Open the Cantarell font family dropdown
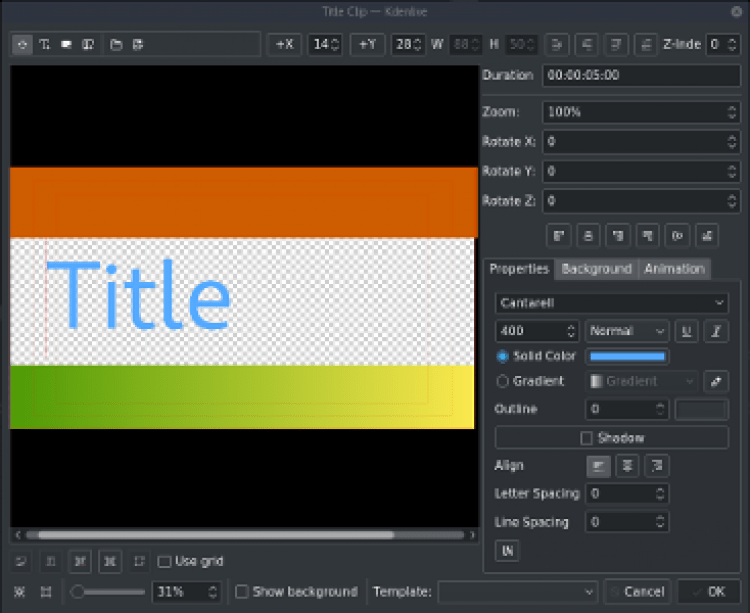 [x=611, y=303]
